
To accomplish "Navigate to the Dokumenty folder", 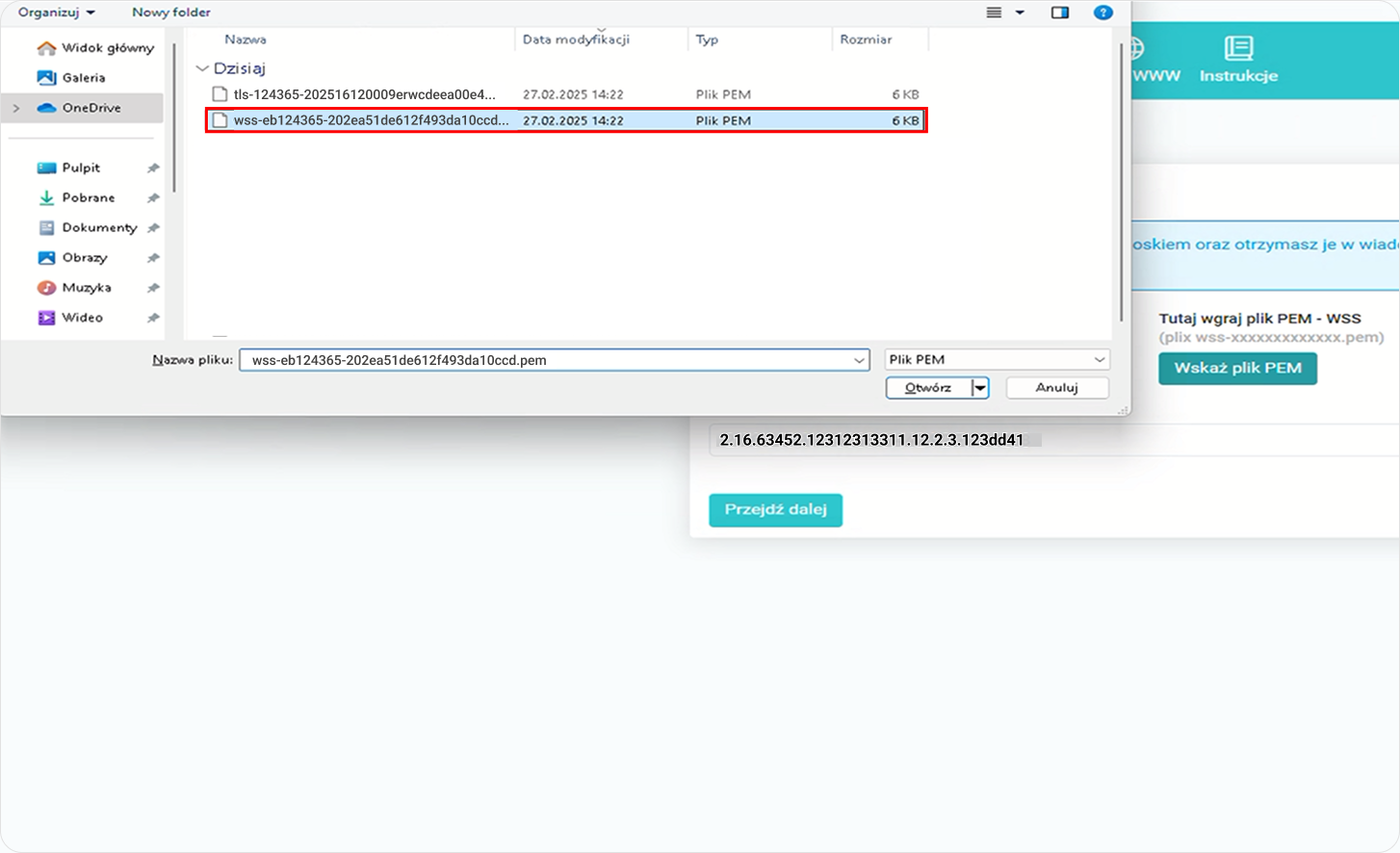I will click(99, 227).
